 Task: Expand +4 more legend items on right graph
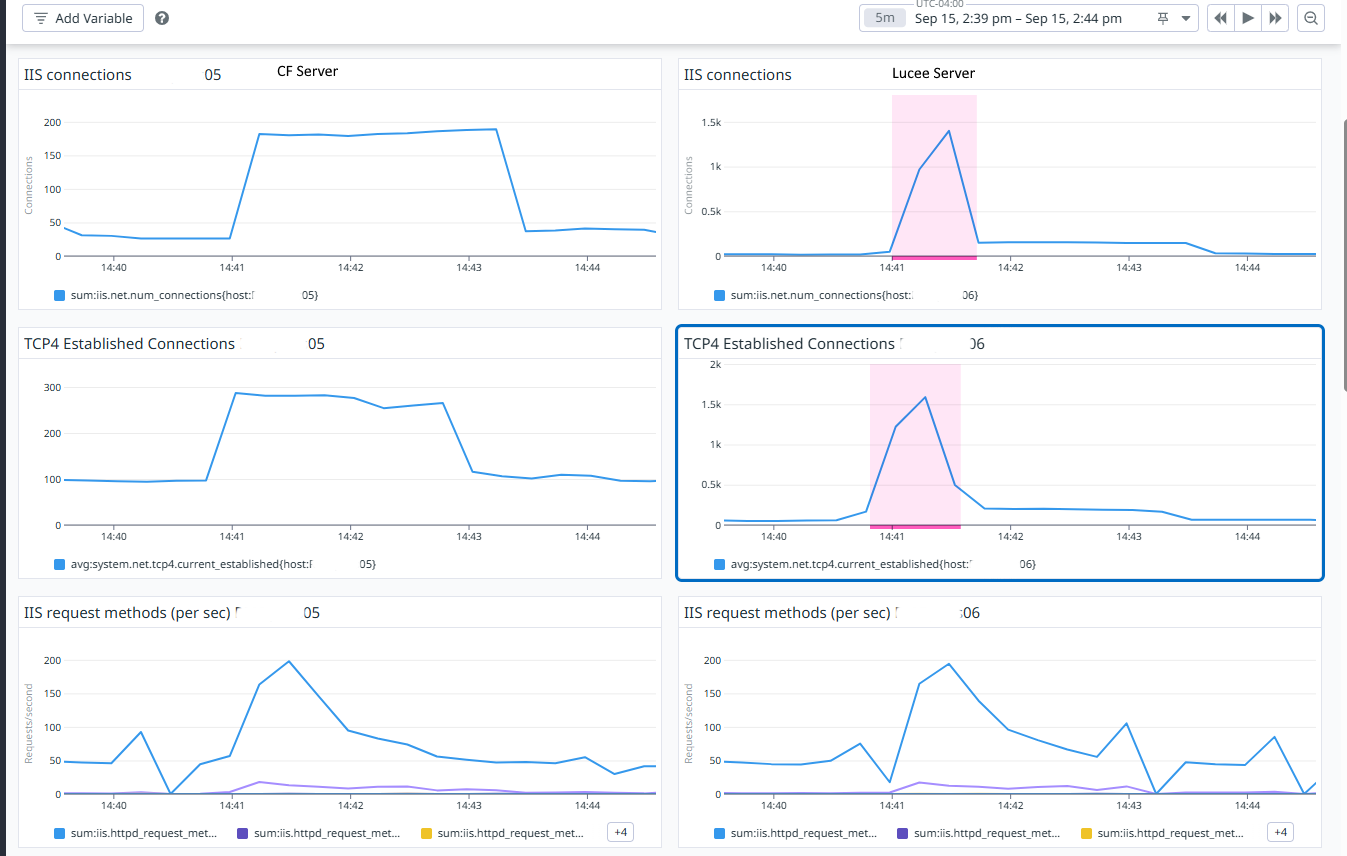[x=1281, y=832]
